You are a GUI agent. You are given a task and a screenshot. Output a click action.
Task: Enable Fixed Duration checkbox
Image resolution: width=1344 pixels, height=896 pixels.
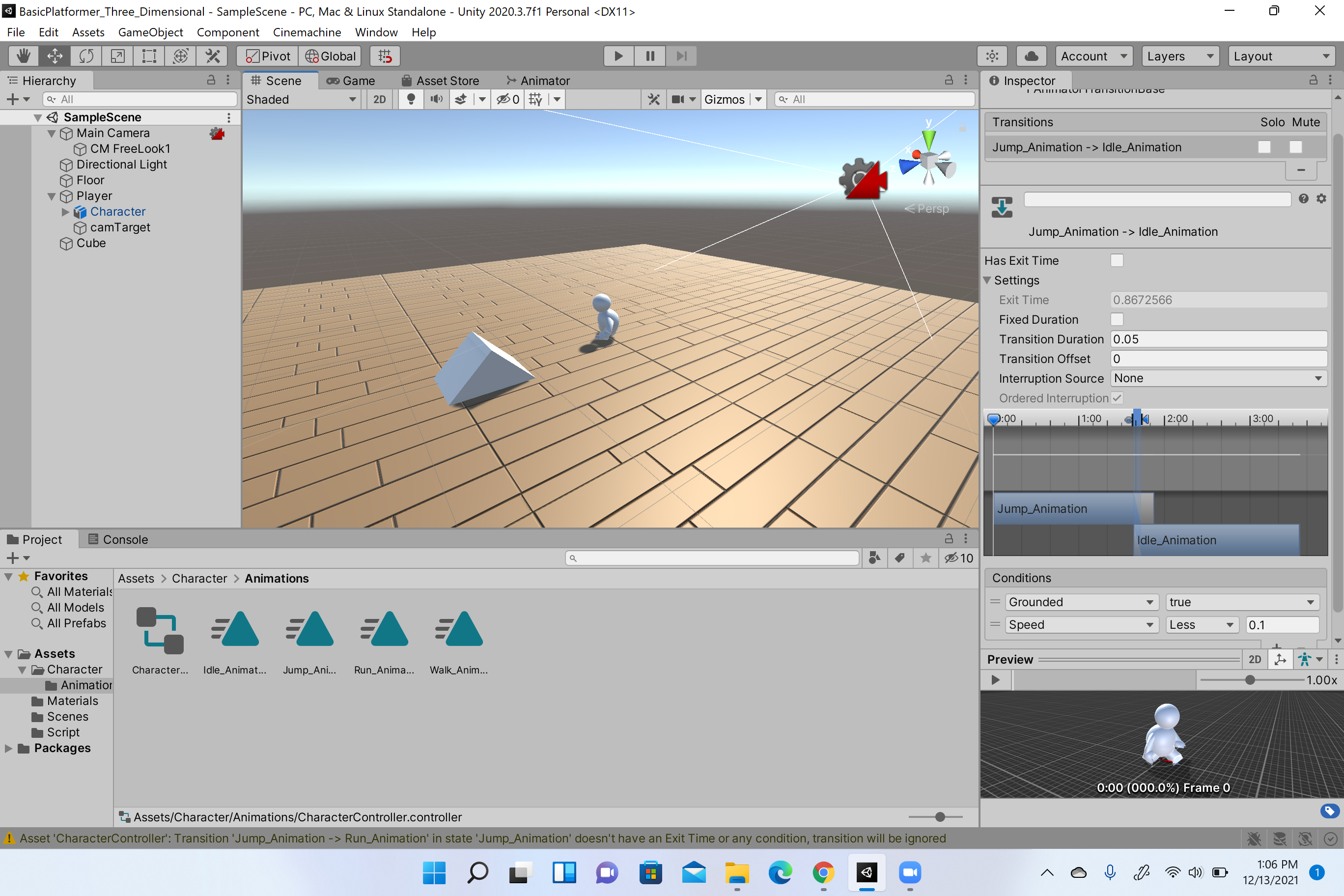pos(1117,319)
